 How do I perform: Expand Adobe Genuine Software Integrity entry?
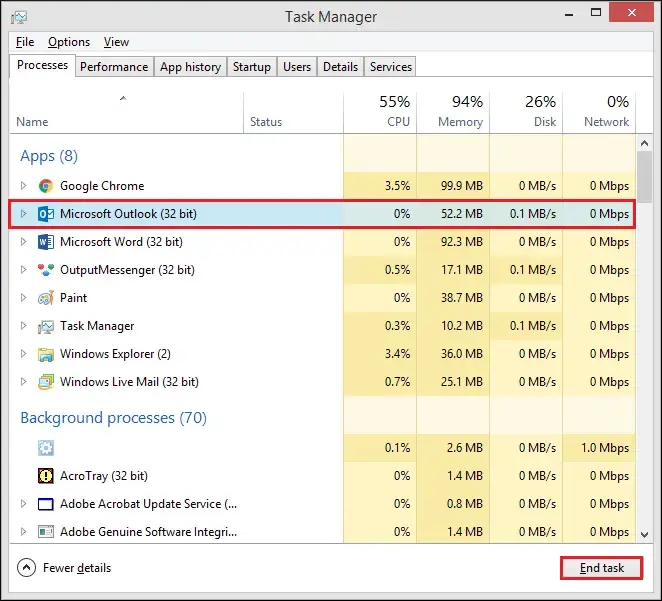(x=23, y=532)
